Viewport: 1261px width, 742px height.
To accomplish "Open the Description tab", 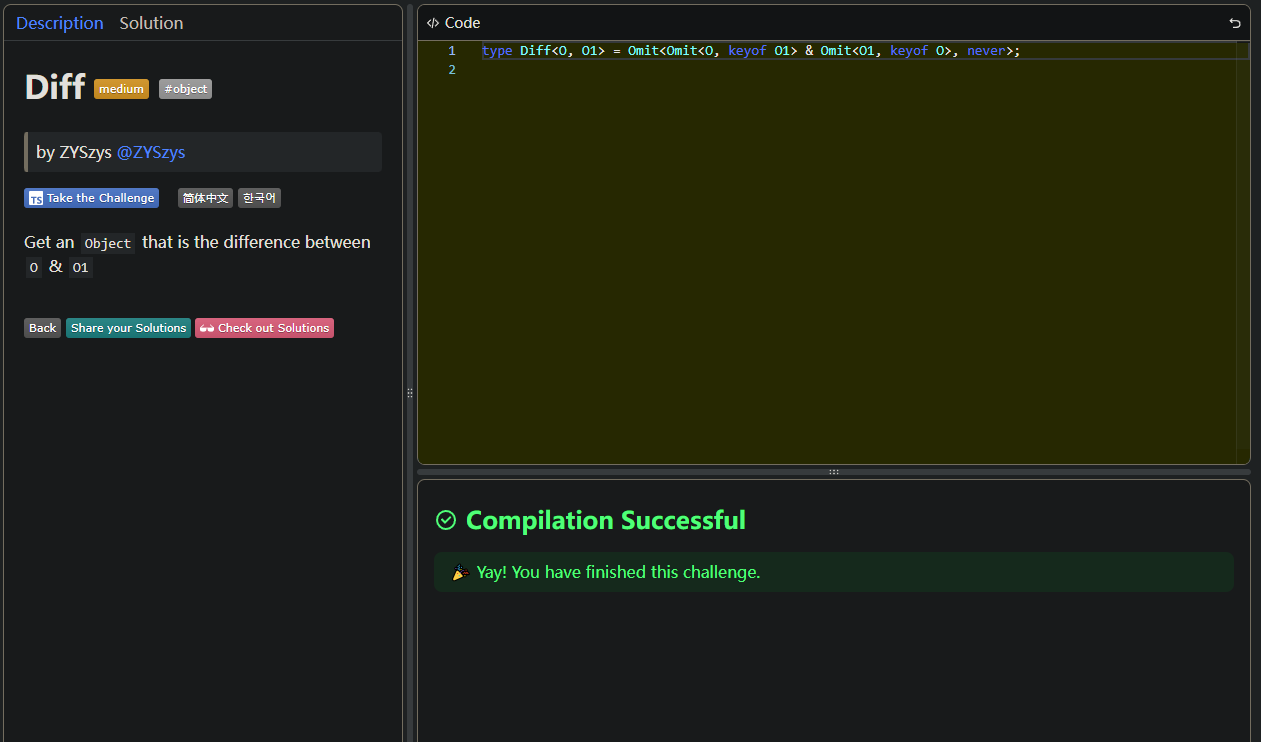I will pyautogui.click(x=59, y=23).
